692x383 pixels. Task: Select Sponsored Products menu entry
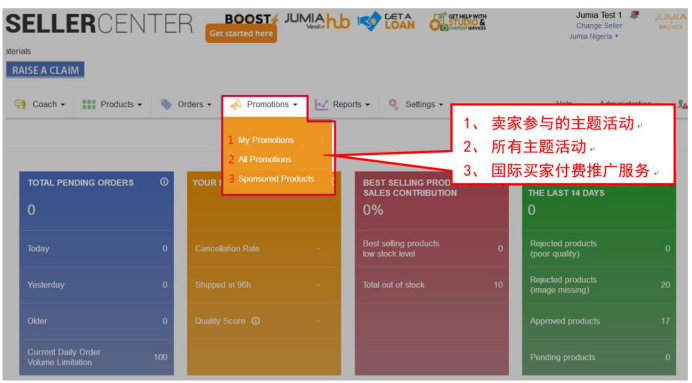tap(276, 179)
